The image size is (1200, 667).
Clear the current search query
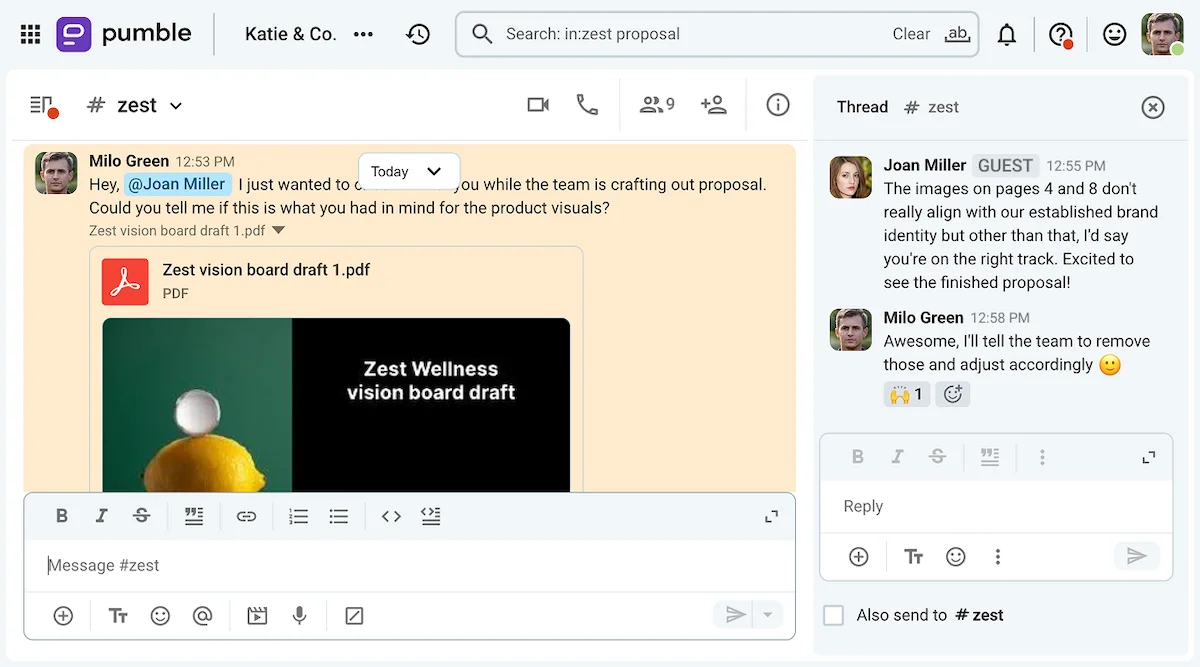[x=911, y=33]
